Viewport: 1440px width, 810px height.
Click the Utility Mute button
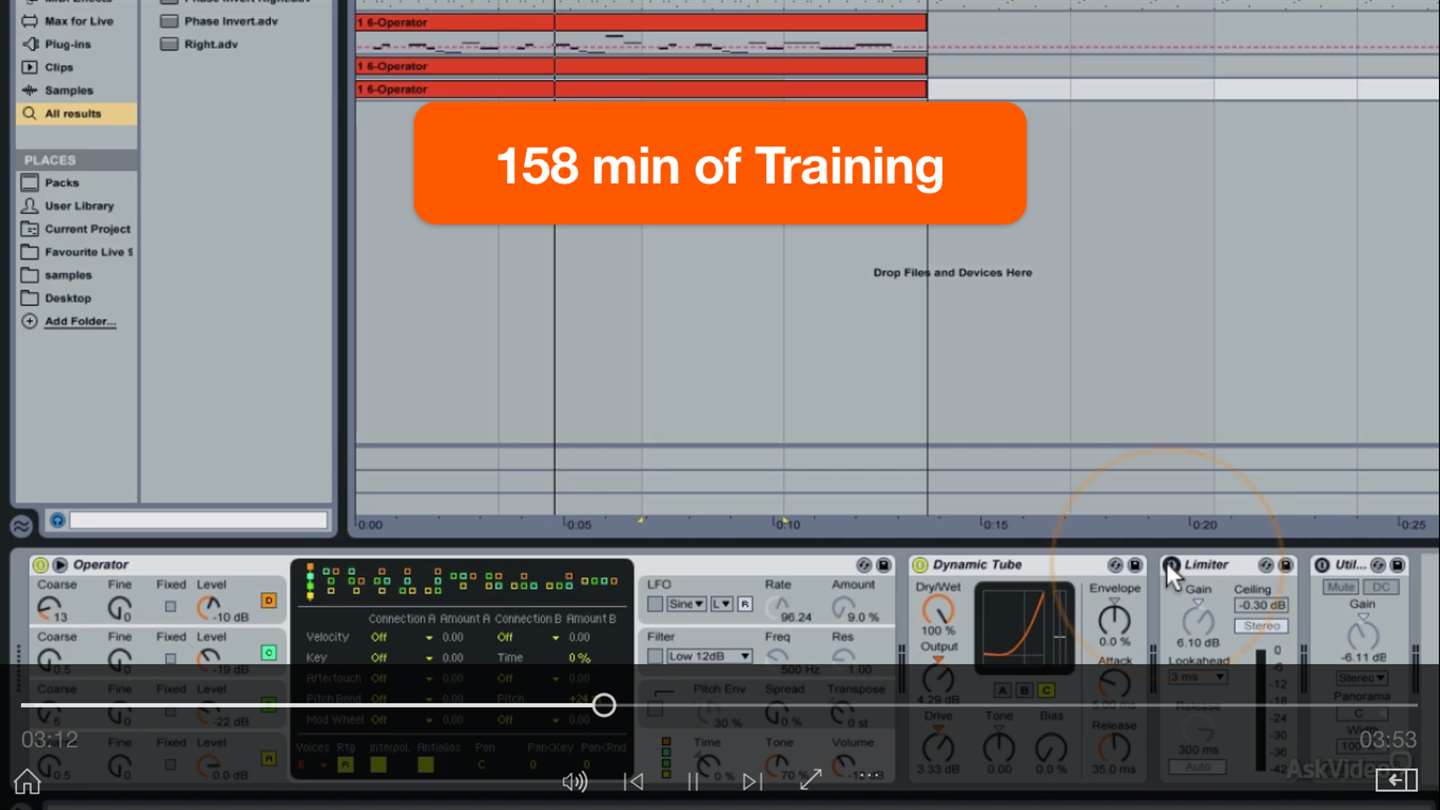point(1341,587)
